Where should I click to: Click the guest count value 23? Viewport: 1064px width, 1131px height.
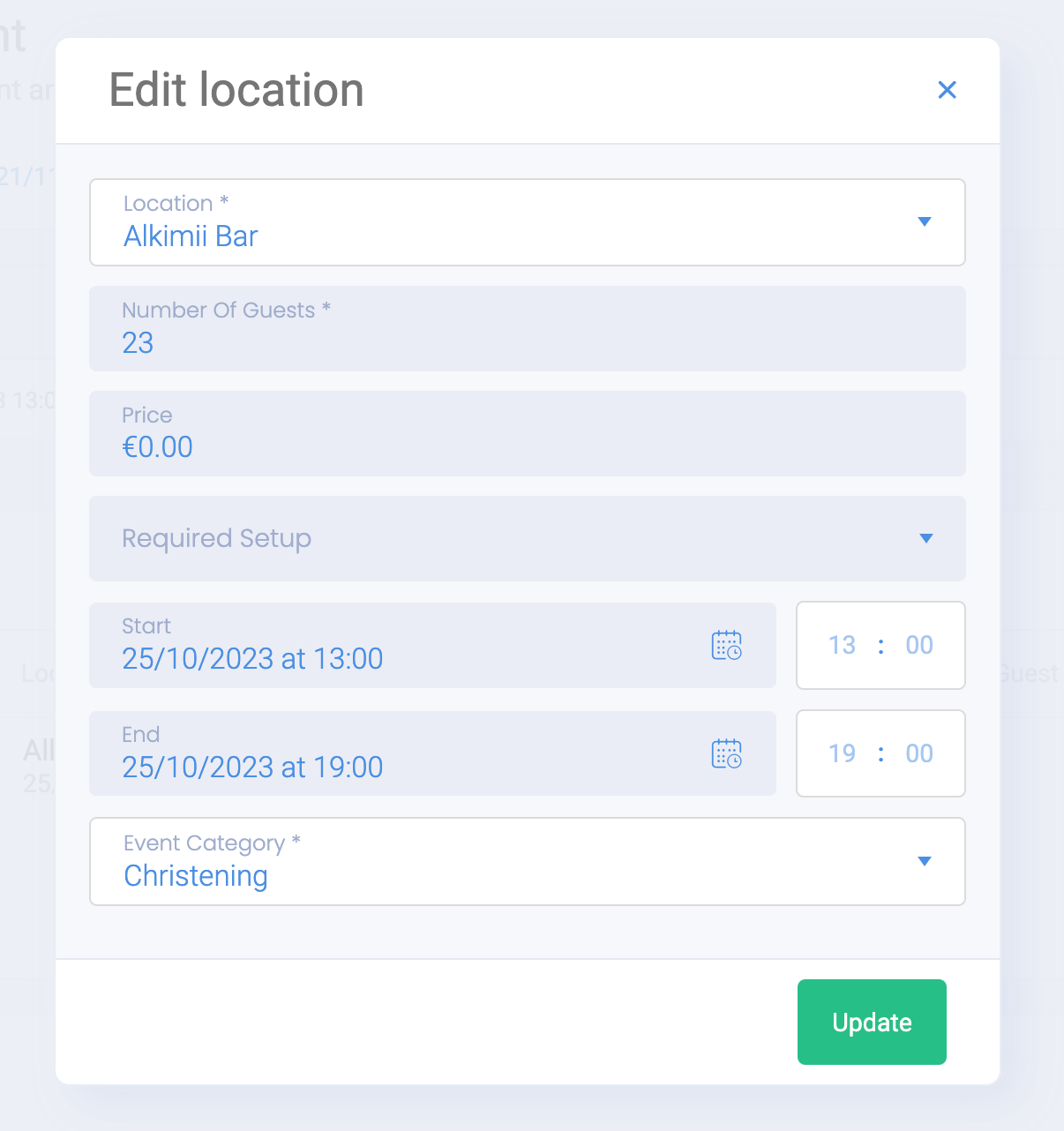(138, 342)
